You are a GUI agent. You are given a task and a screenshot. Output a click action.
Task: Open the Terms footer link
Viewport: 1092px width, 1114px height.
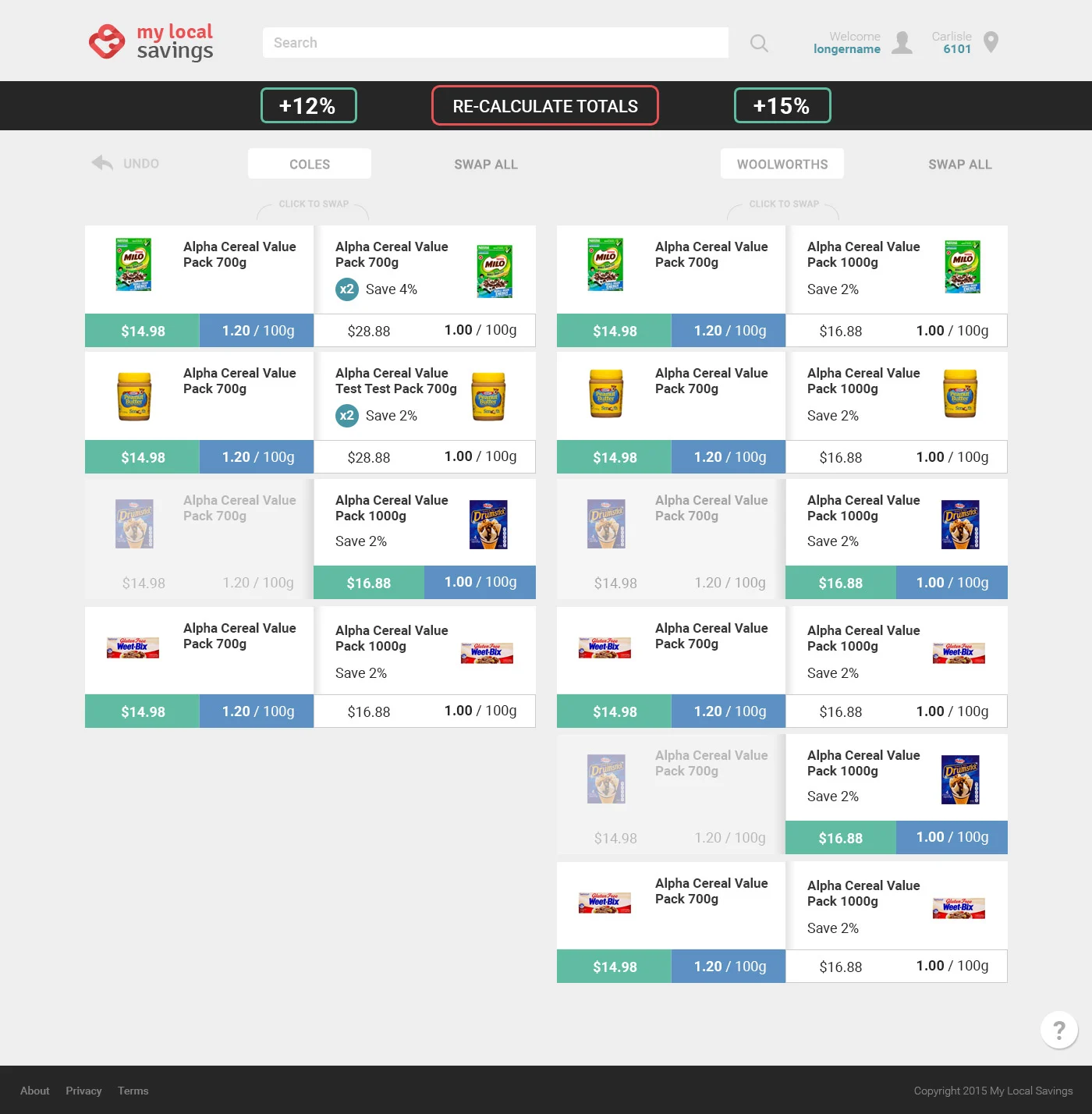click(x=133, y=1091)
